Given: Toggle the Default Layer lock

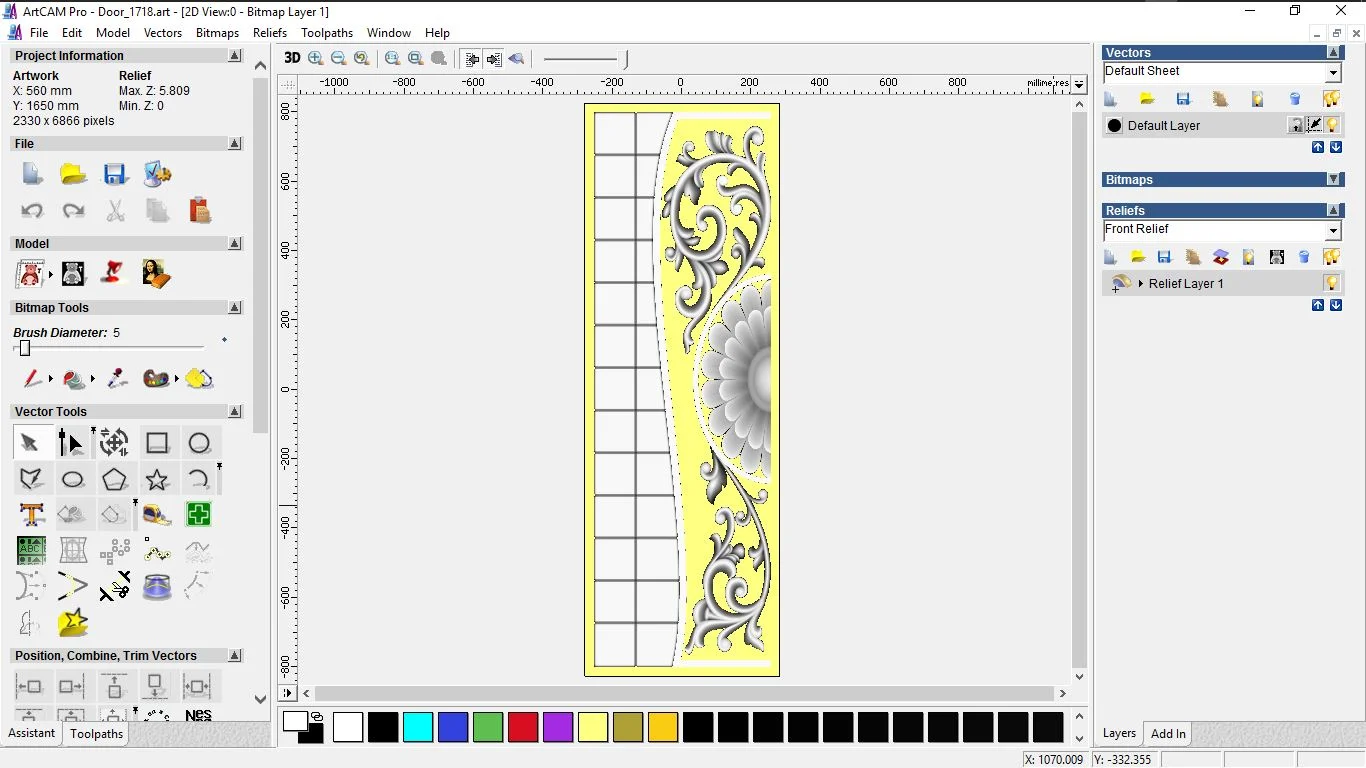Looking at the screenshot, I should point(1296,125).
